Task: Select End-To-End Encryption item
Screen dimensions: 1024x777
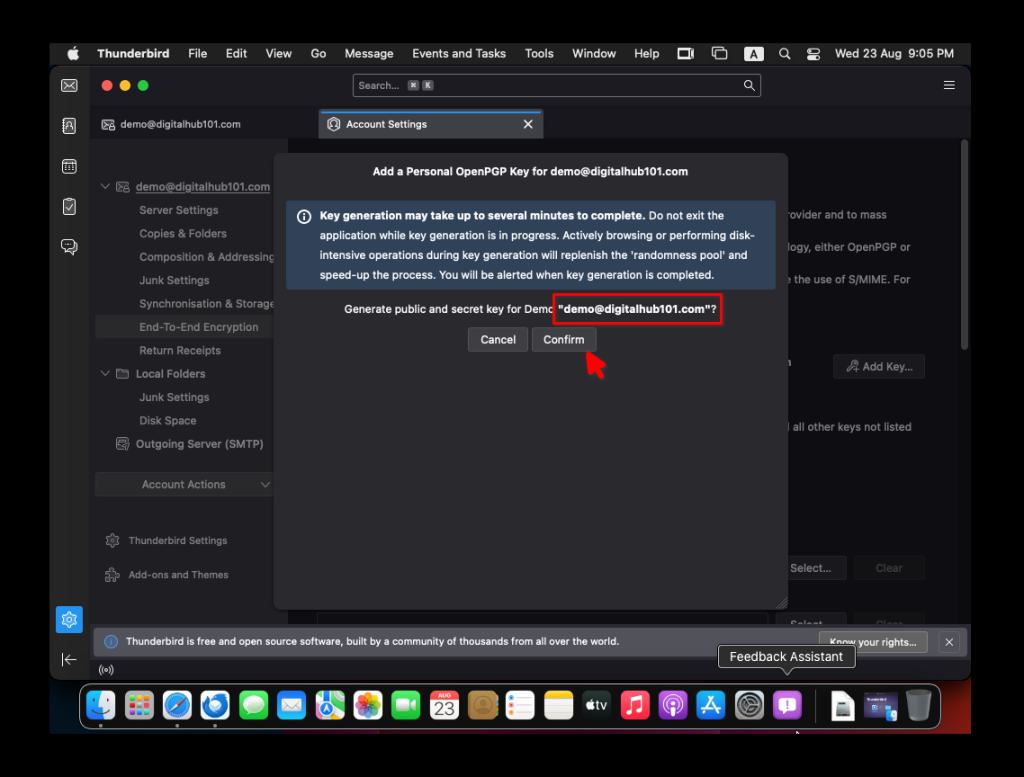Action: click(199, 327)
